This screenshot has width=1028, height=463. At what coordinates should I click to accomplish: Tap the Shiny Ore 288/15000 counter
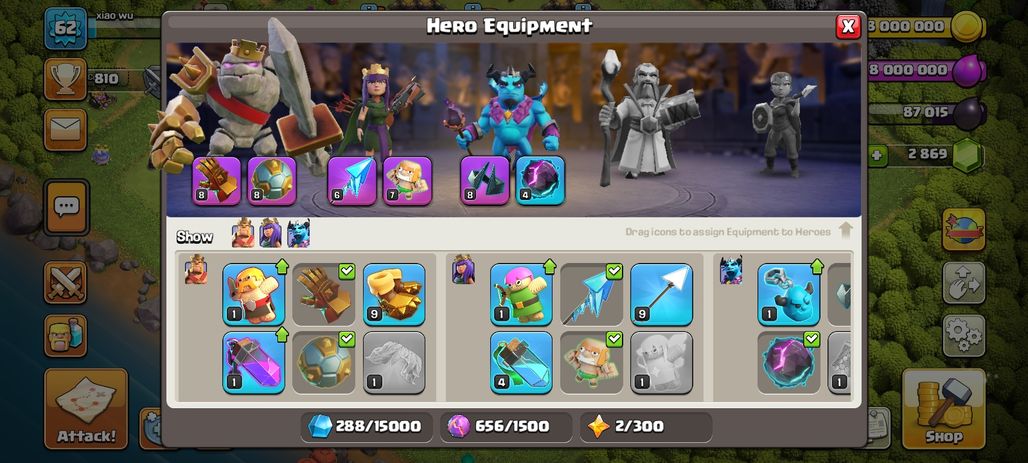(367, 426)
